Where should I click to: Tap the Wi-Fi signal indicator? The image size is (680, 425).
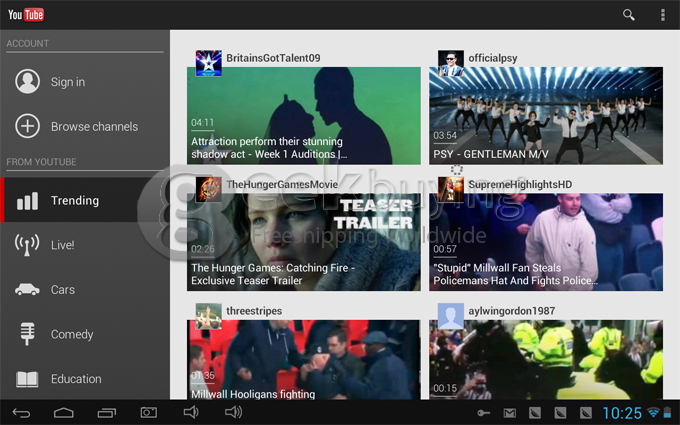click(x=653, y=412)
